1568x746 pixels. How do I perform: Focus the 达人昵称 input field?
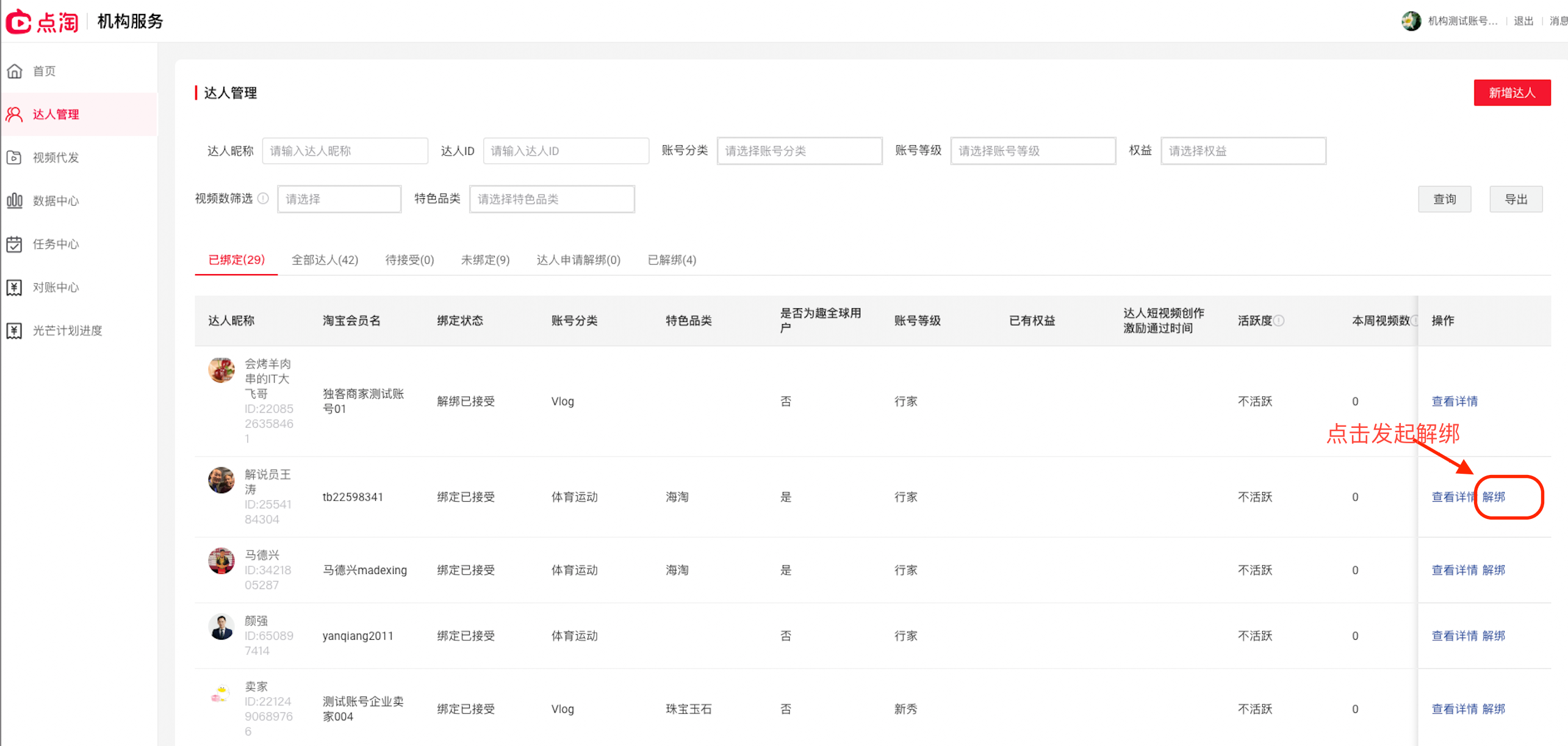(x=345, y=151)
